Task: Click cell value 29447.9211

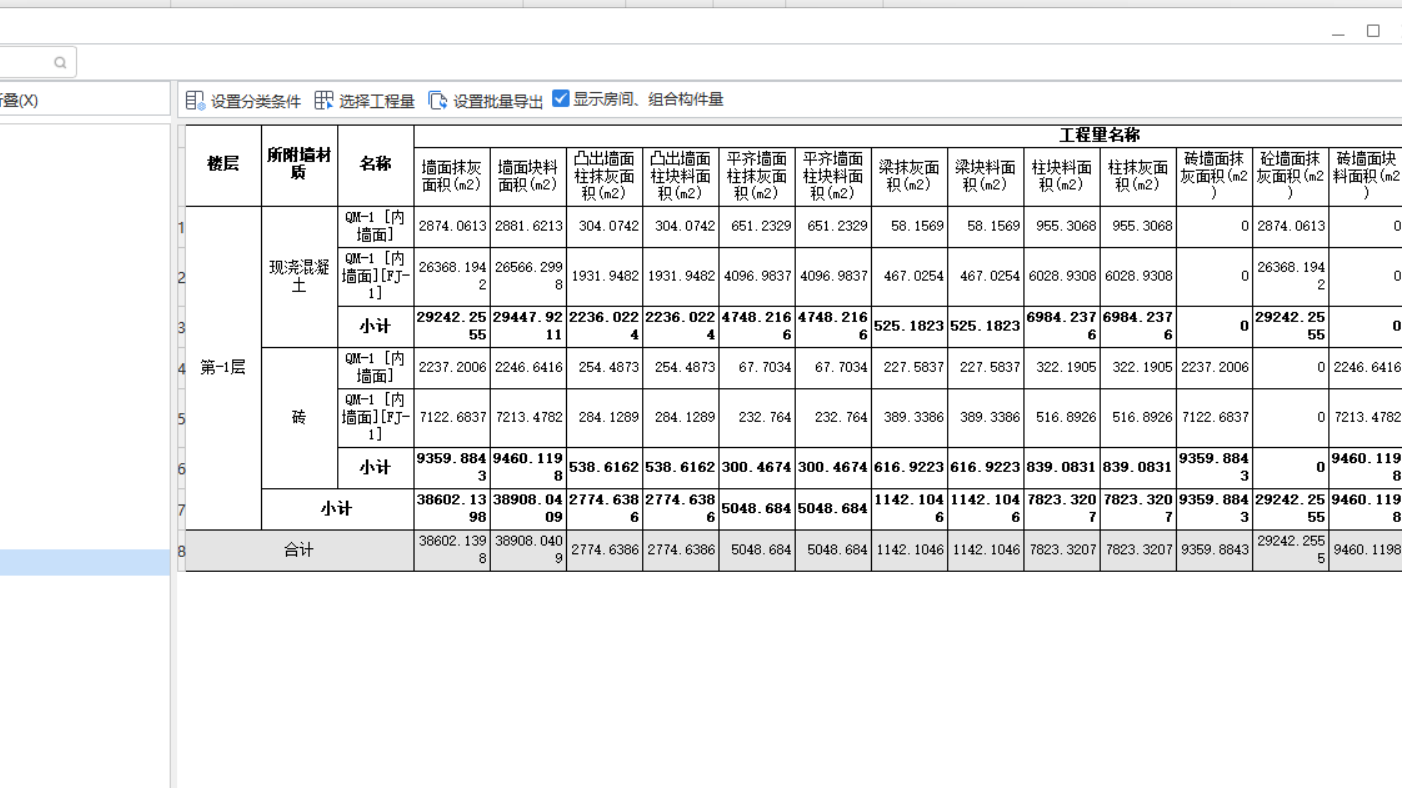Action: click(528, 326)
